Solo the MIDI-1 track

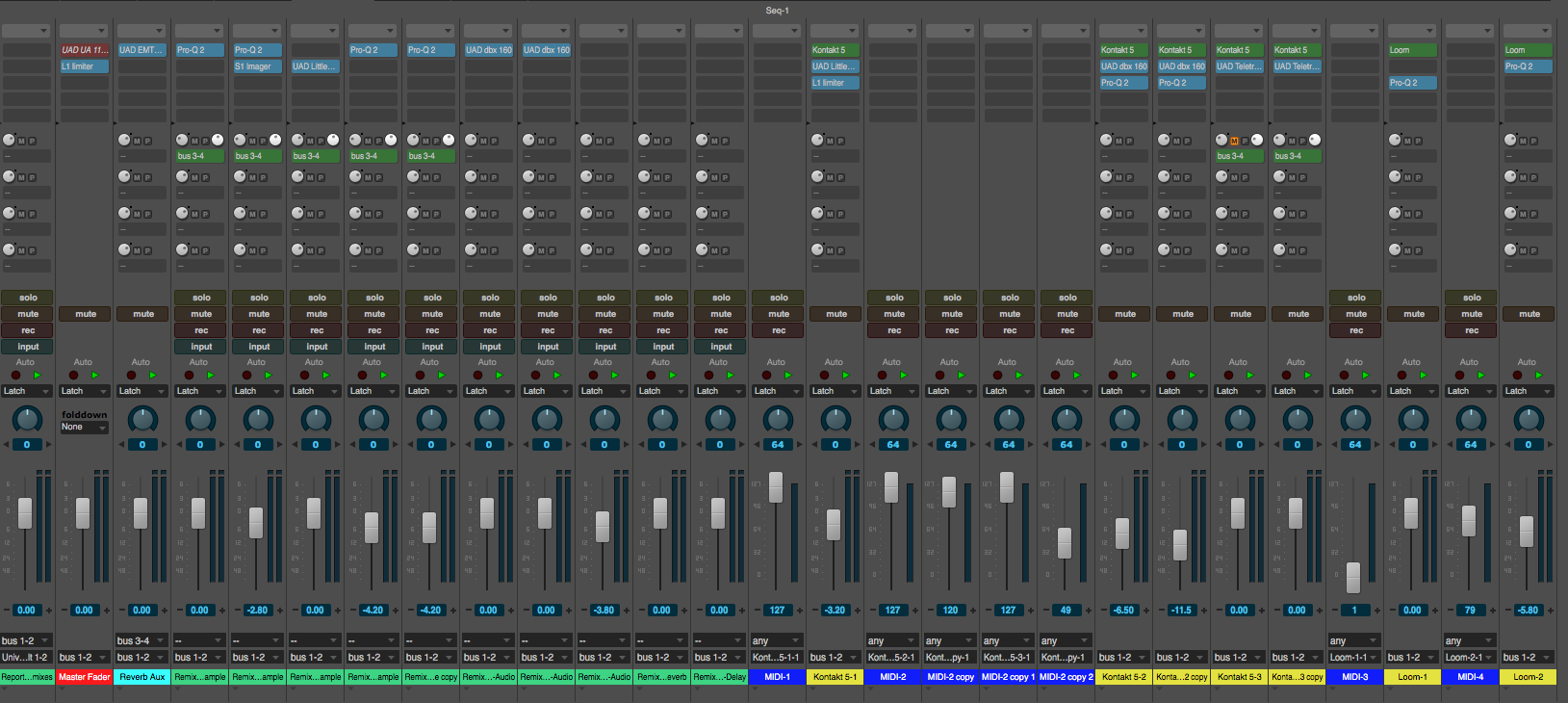[779, 298]
